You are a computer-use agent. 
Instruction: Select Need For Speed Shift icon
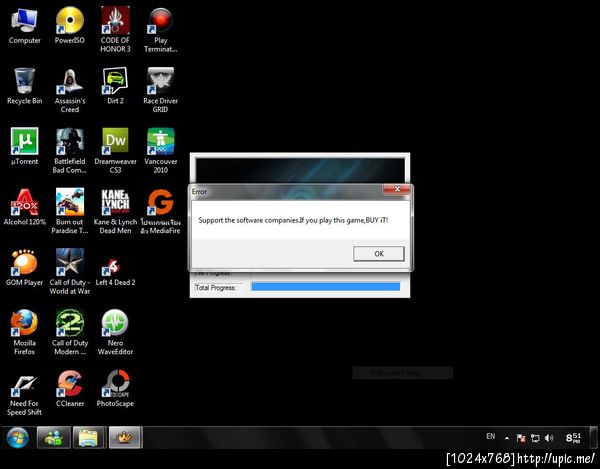(x=24, y=392)
